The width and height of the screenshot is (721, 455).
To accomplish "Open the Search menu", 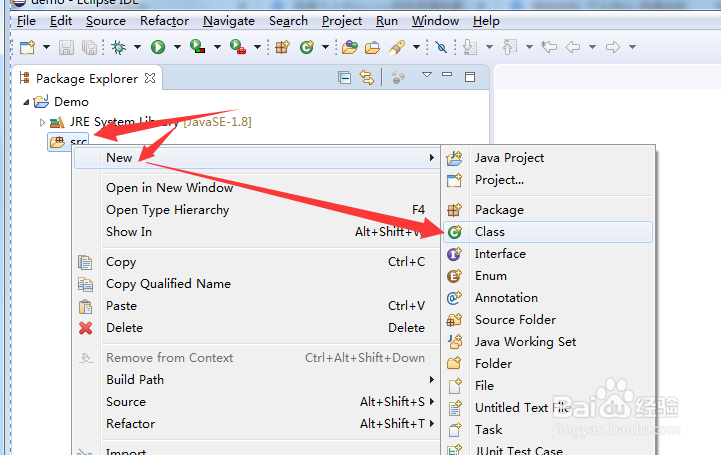I will [288, 21].
